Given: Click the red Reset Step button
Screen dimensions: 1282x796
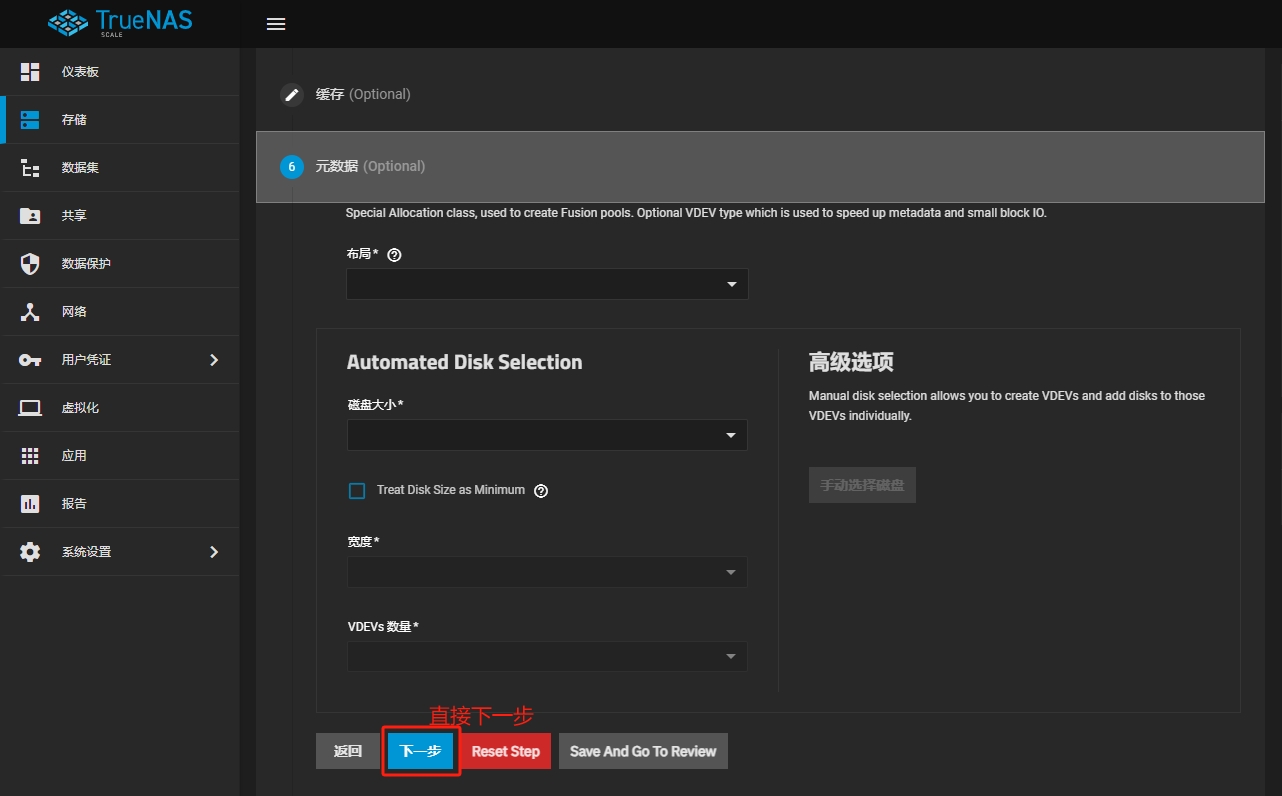Looking at the screenshot, I should point(505,751).
